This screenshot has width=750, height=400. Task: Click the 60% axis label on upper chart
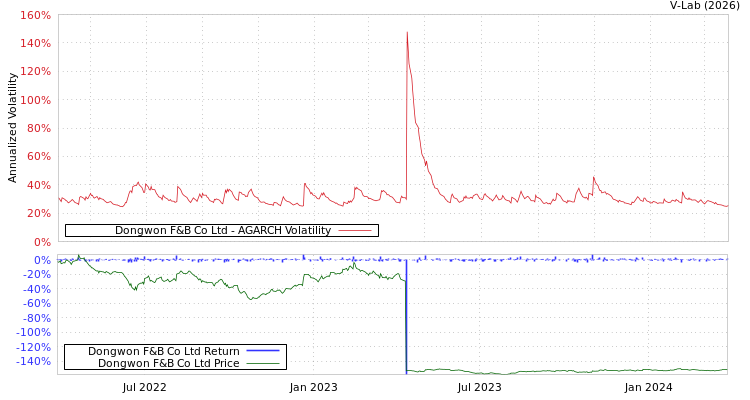click(38, 157)
